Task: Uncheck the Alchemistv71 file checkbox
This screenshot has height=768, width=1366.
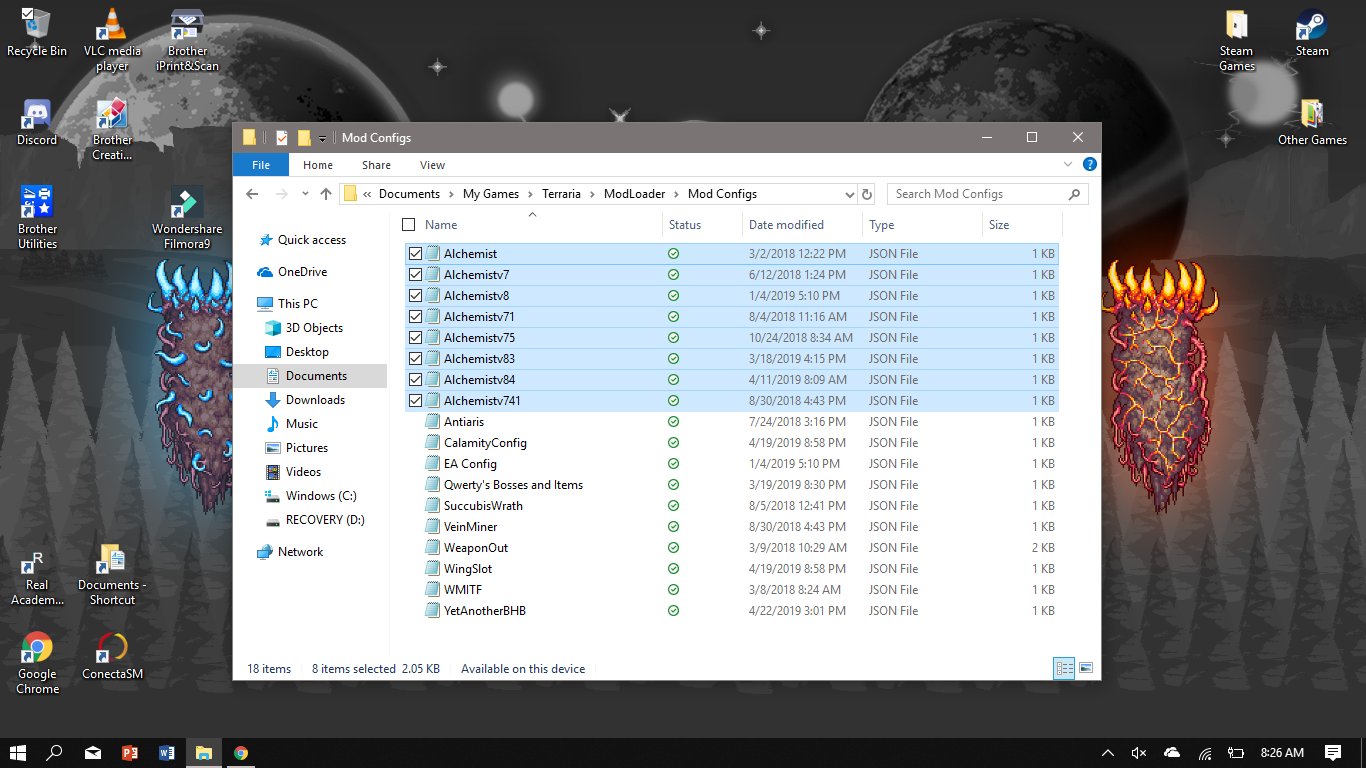Action: 416,317
